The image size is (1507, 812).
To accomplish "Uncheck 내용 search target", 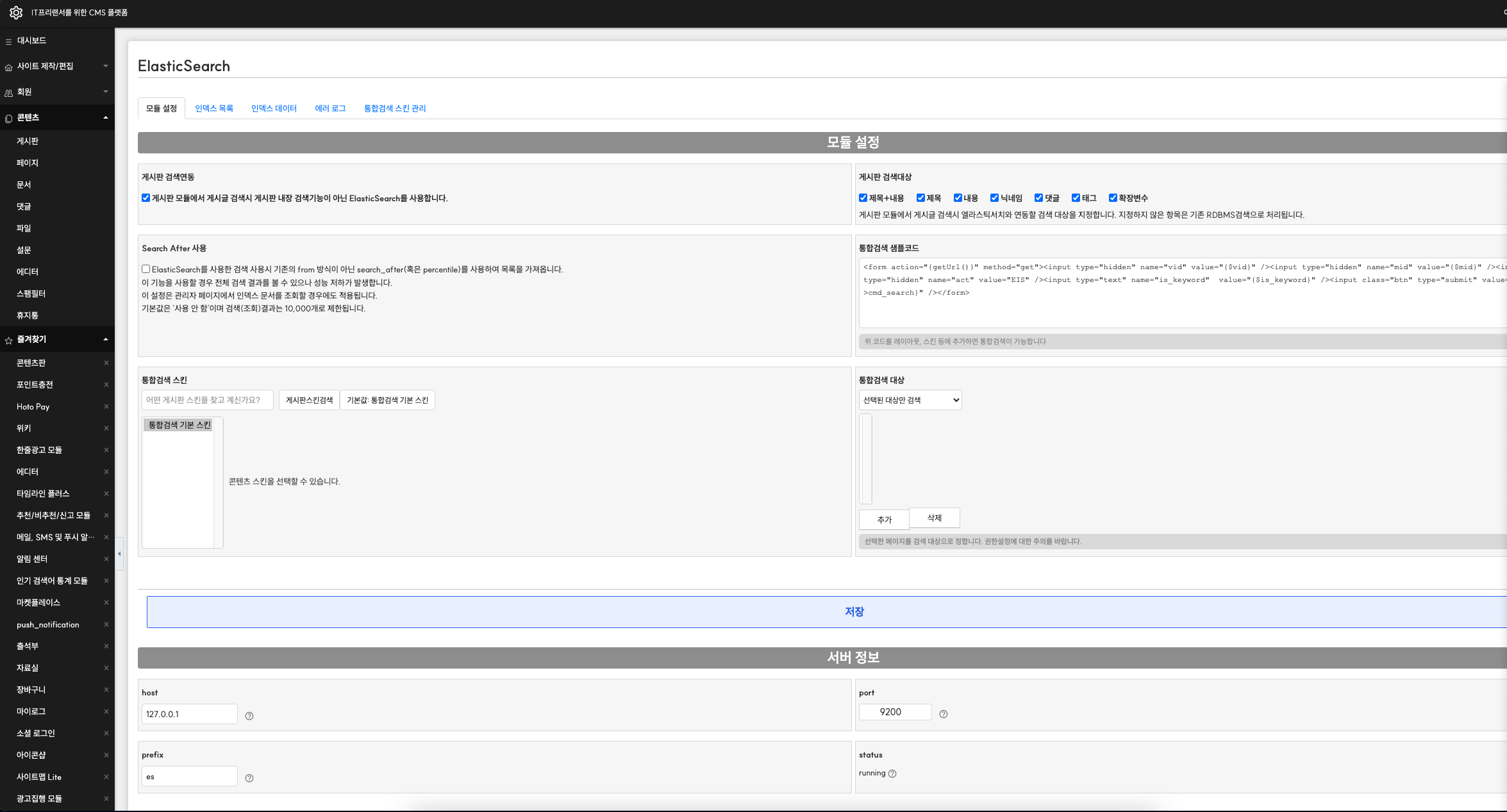I will 958,198.
